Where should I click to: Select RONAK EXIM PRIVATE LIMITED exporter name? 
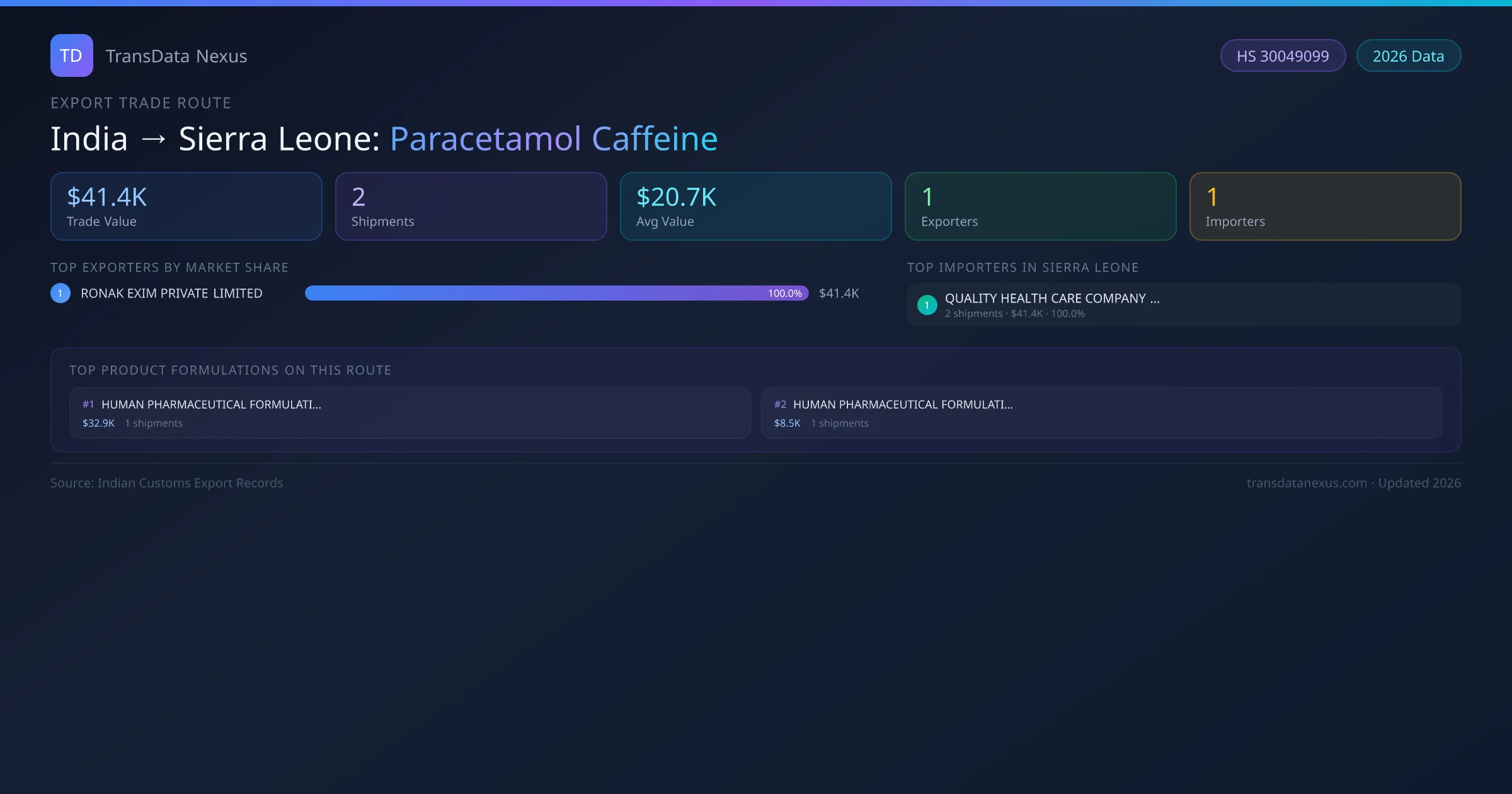point(171,294)
